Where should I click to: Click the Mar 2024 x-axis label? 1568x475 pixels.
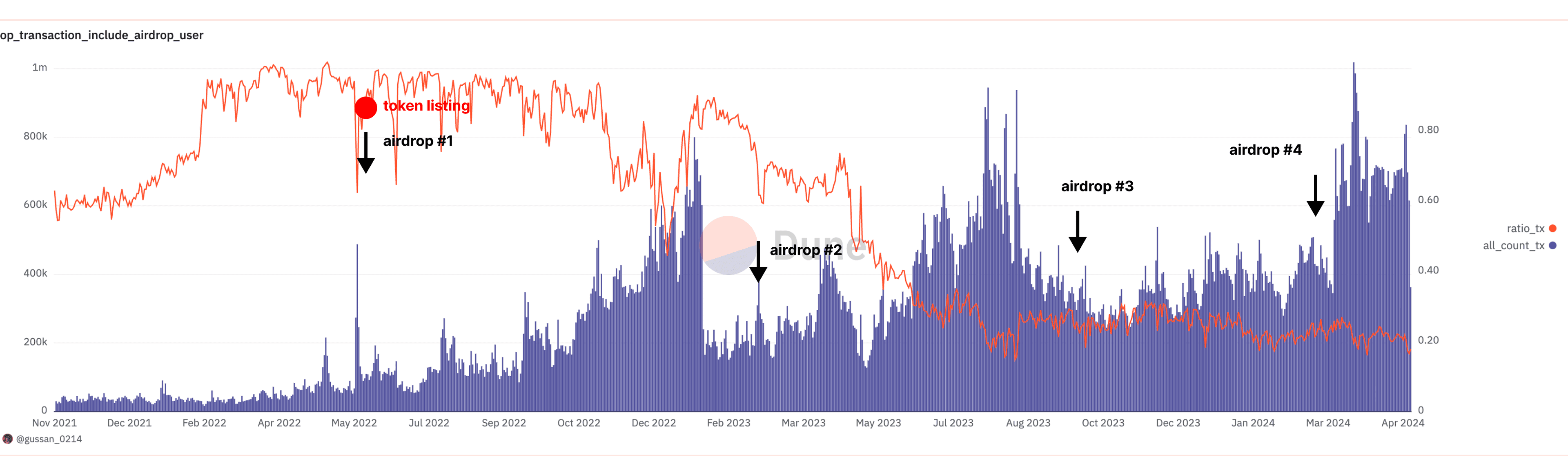pyautogui.click(x=1327, y=423)
